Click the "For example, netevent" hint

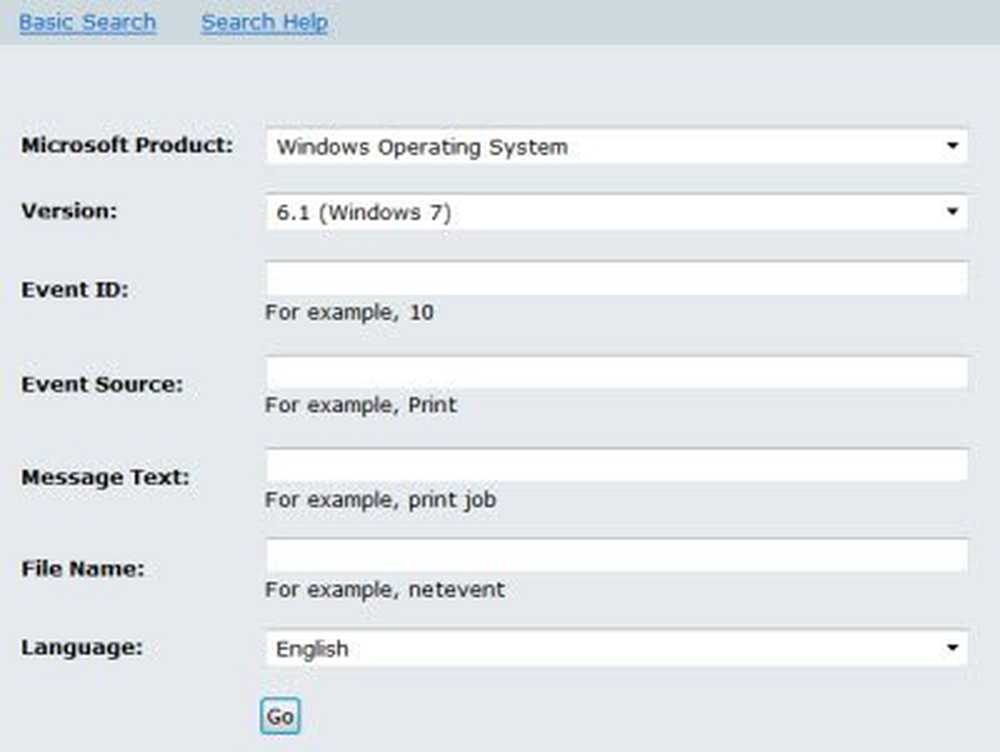(x=384, y=590)
